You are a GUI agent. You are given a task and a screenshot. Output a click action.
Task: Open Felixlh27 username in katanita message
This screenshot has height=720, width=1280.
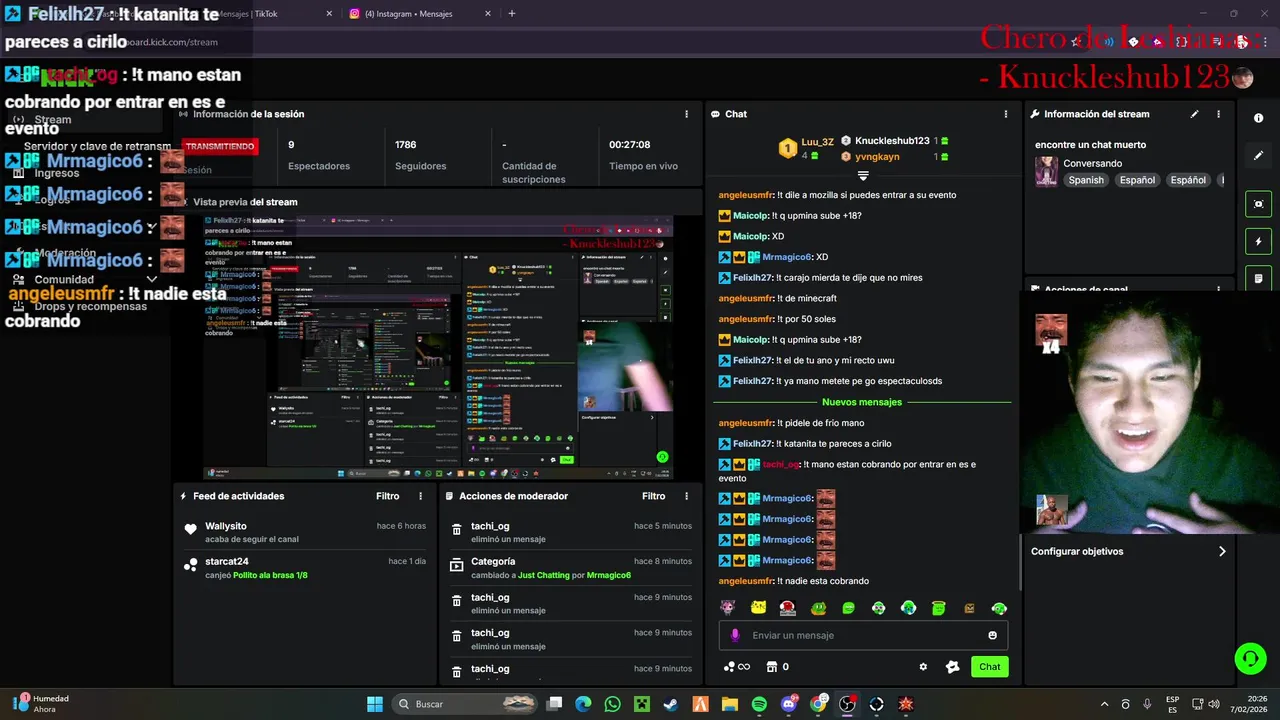click(753, 444)
